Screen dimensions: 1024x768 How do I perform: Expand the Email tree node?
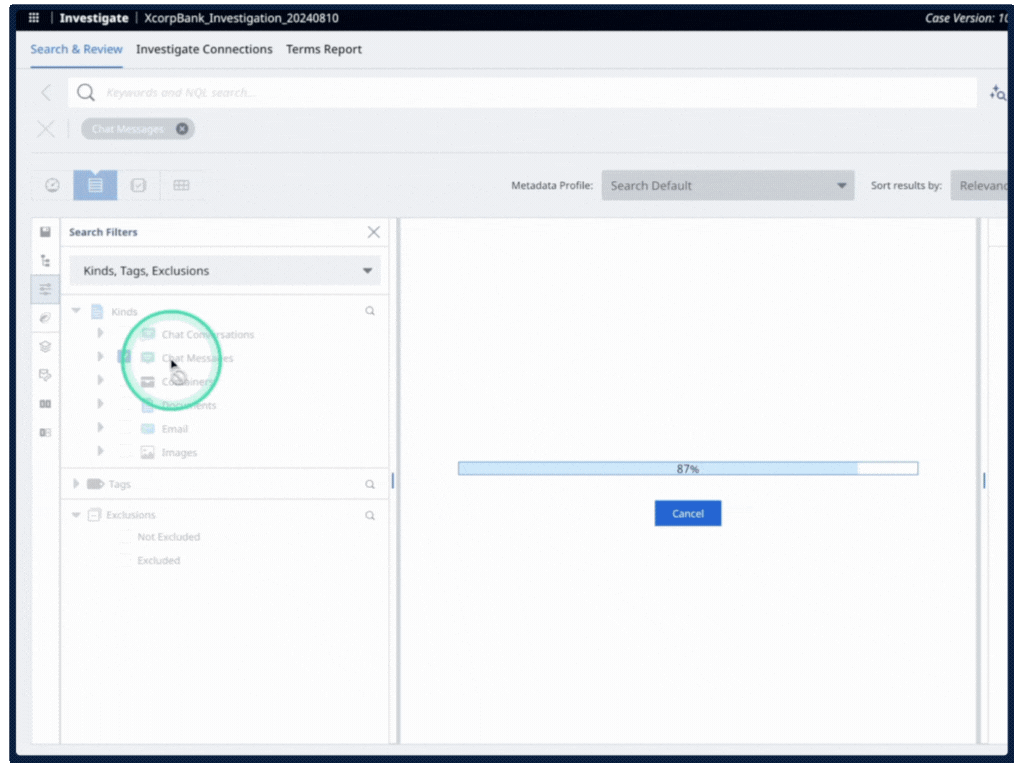100,428
